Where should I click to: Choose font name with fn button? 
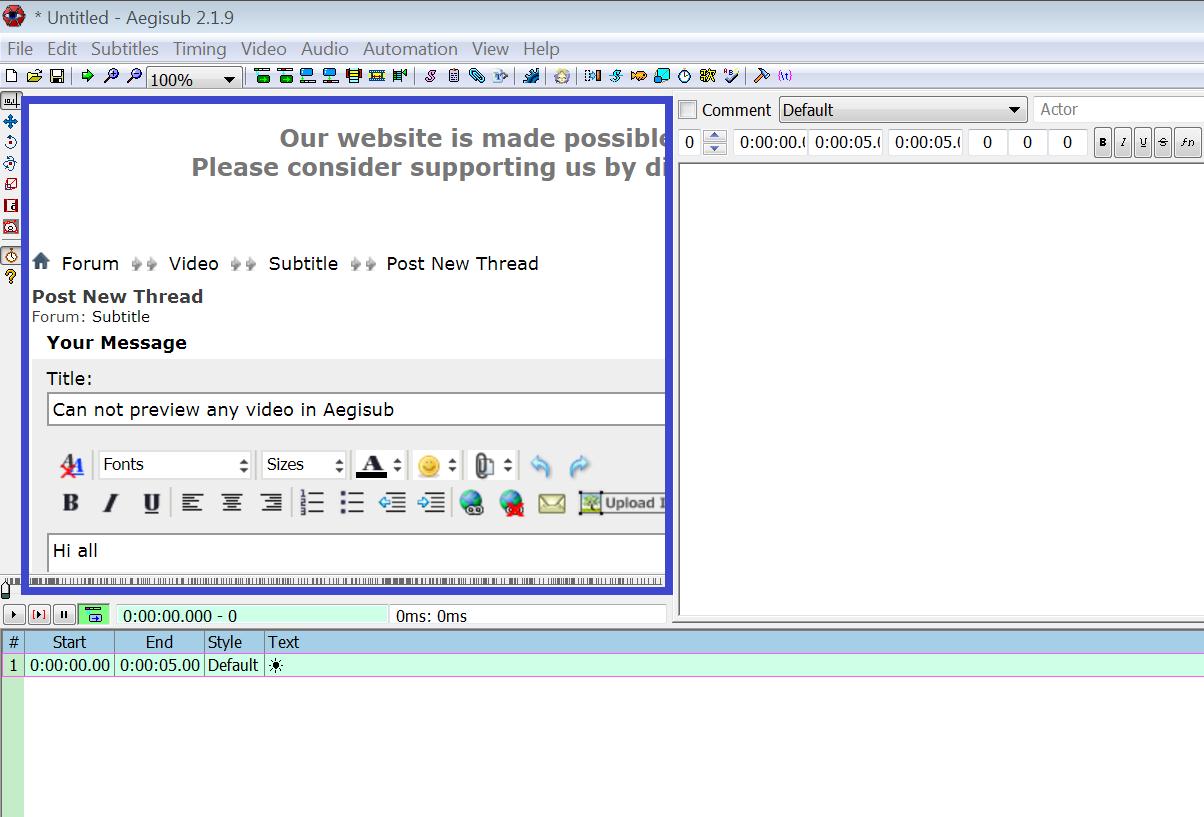[x=1187, y=142]
